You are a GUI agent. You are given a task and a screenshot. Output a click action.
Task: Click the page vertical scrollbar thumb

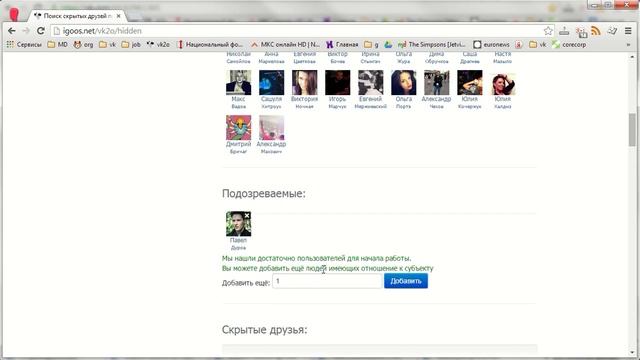(632, 129)
